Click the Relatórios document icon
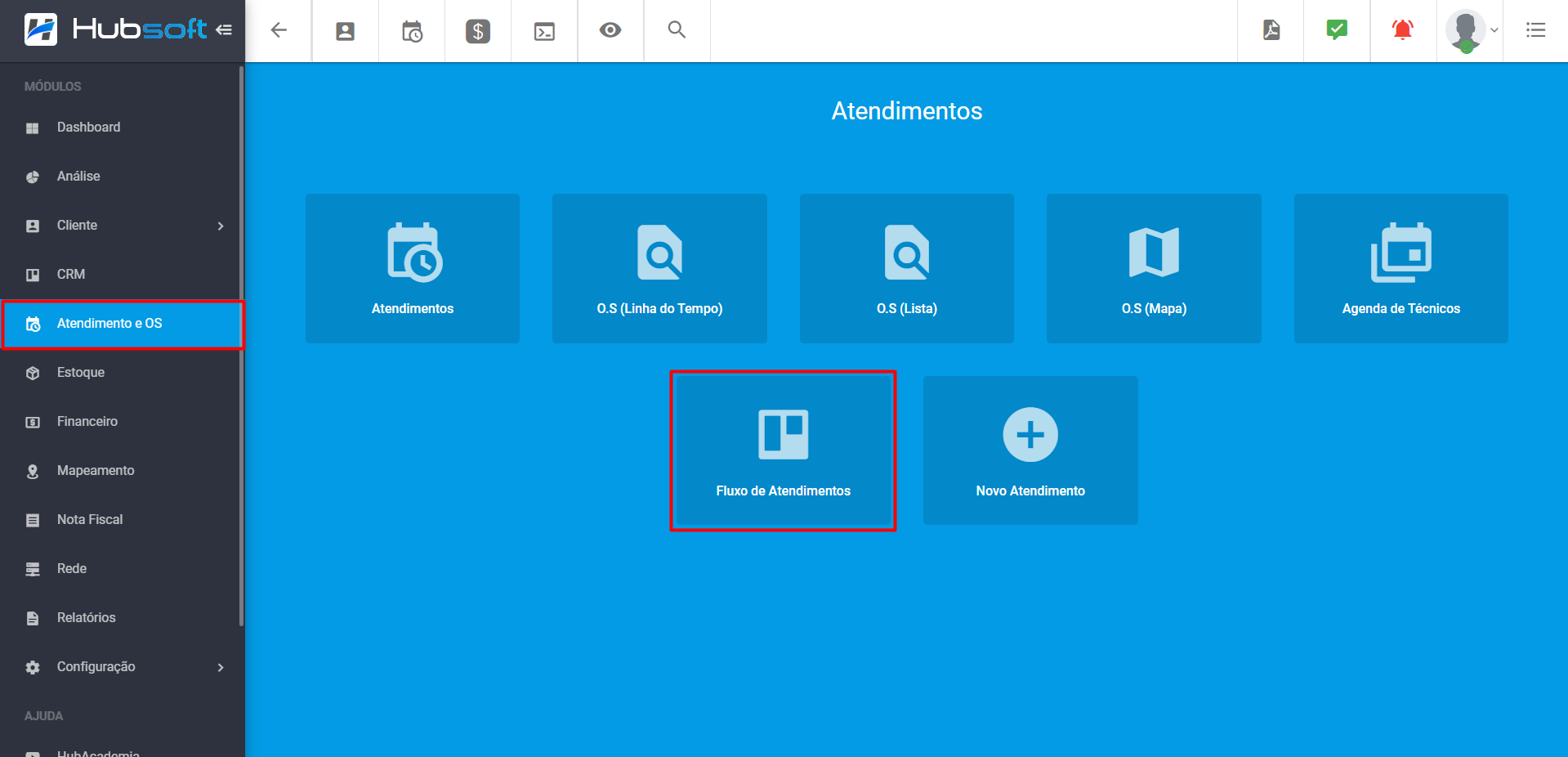This screenshot has width=1568, height=757. [33, 619]
